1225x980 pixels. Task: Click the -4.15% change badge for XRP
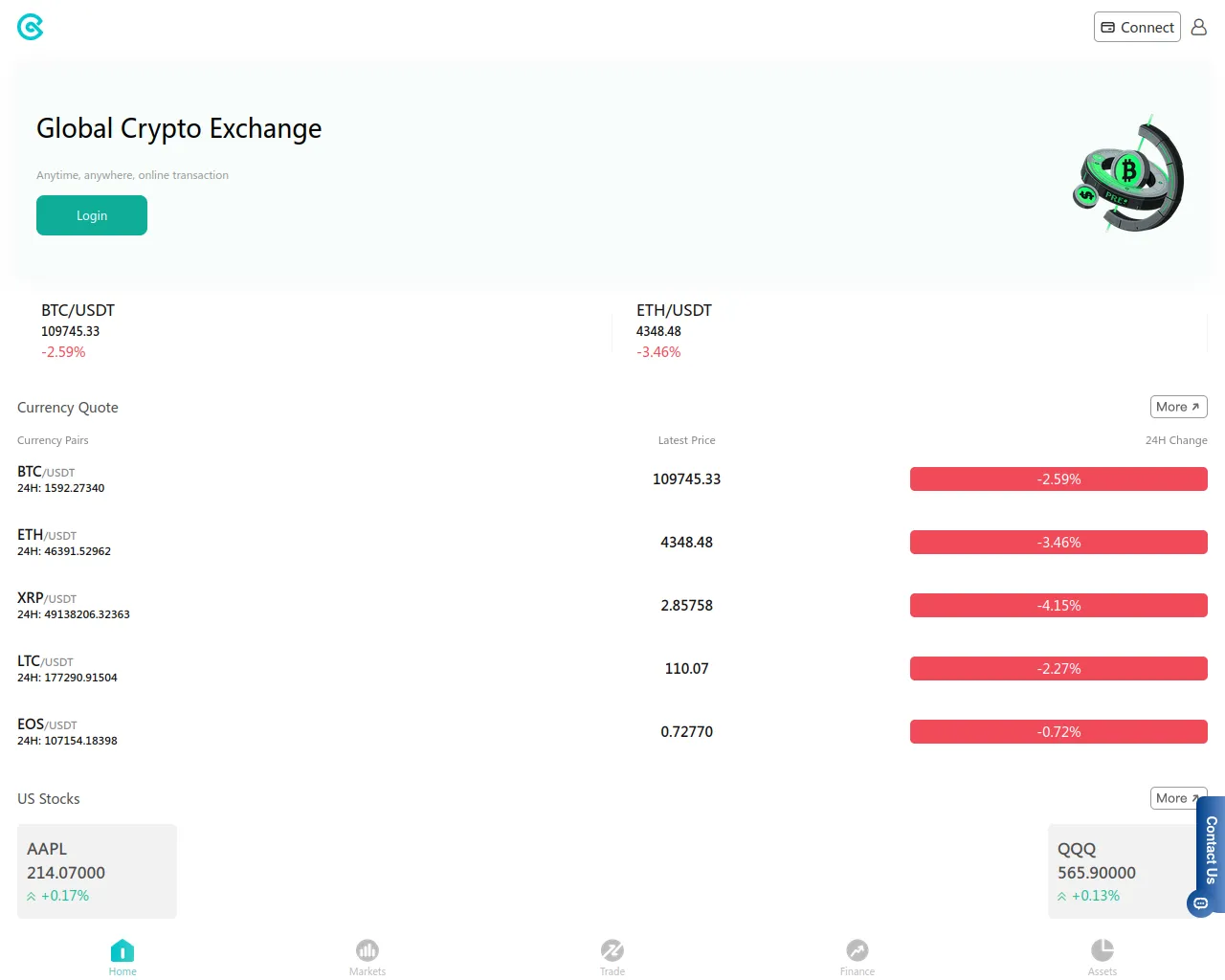click(1058, 606)
